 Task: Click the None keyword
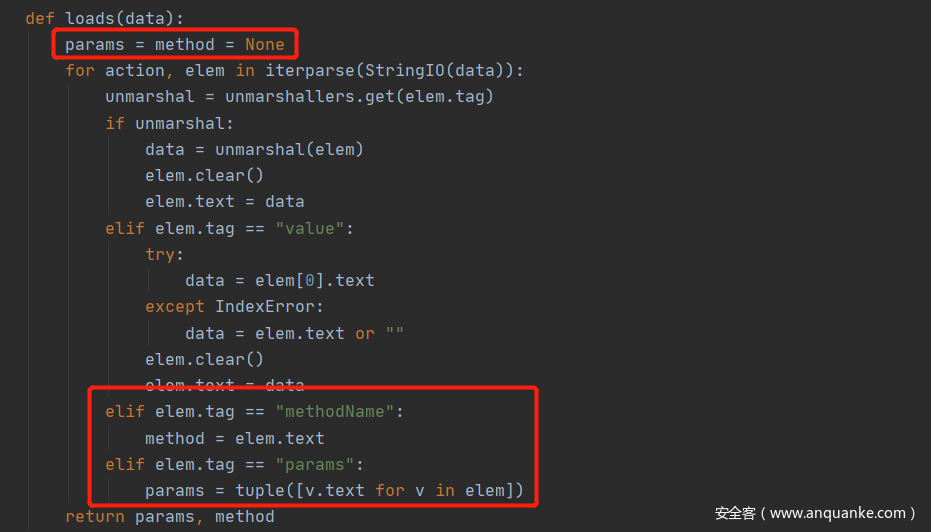click(265, 45)
